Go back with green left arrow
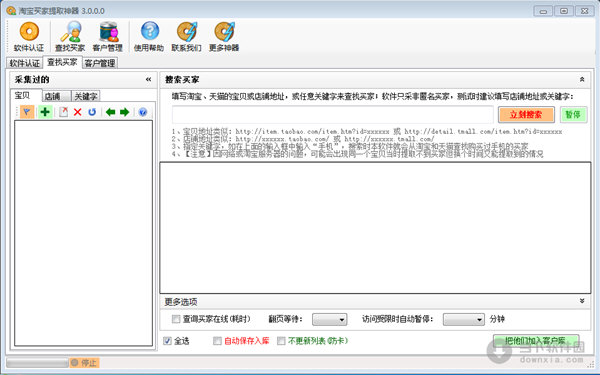 pyautogui.click(x=111, y=112)
